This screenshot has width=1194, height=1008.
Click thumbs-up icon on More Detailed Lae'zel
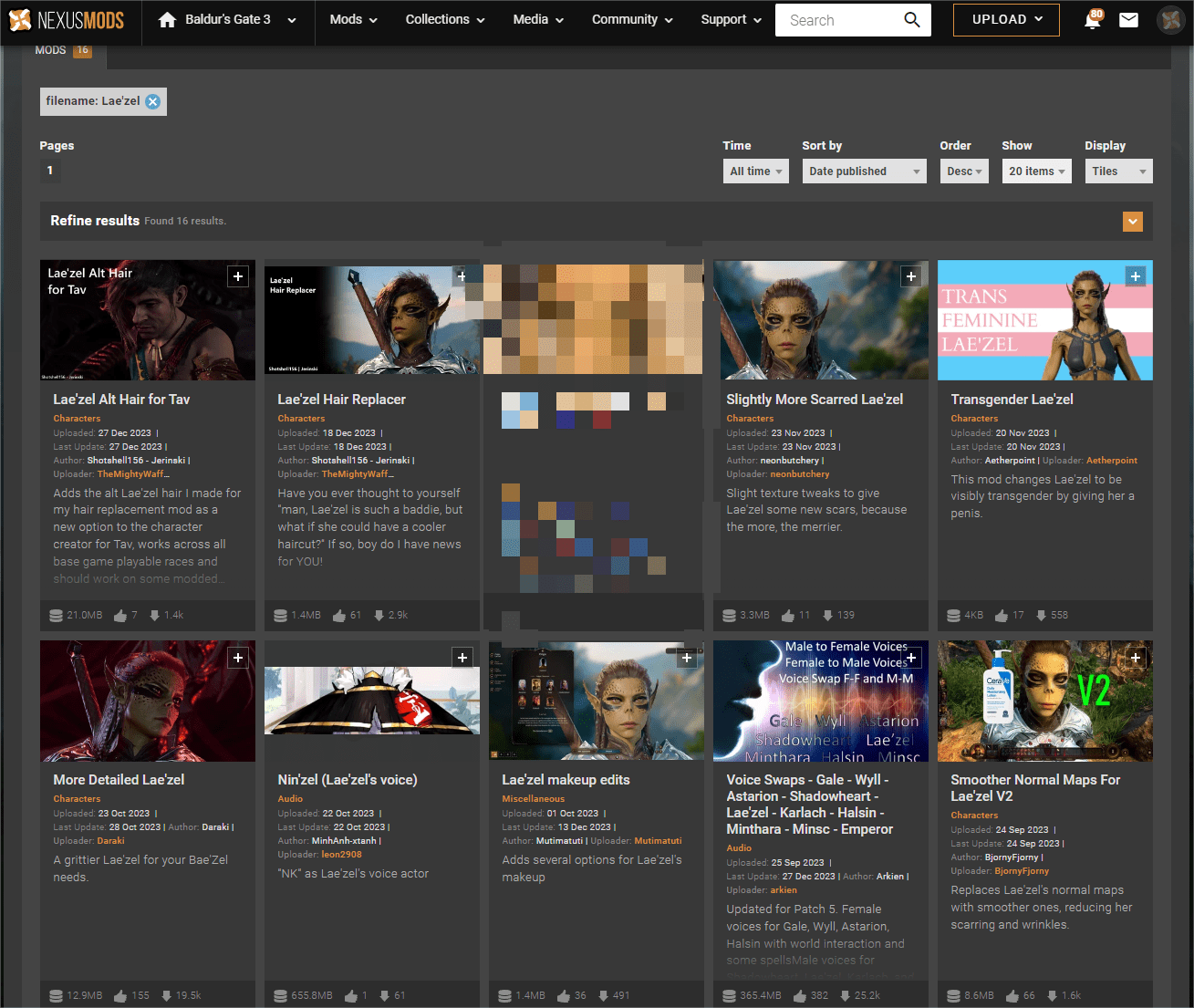pyautogui.click(x=120, y=996)
